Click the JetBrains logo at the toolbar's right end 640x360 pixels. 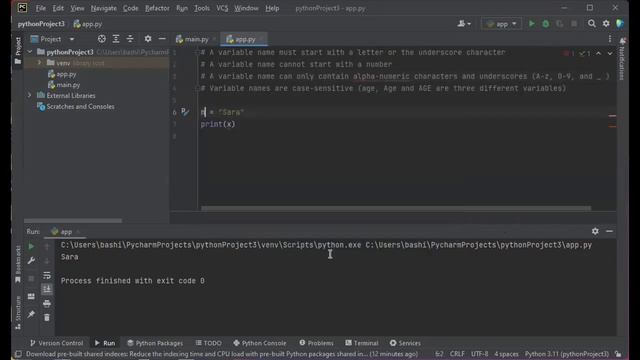pyautogui.click(x=620, y=24)
